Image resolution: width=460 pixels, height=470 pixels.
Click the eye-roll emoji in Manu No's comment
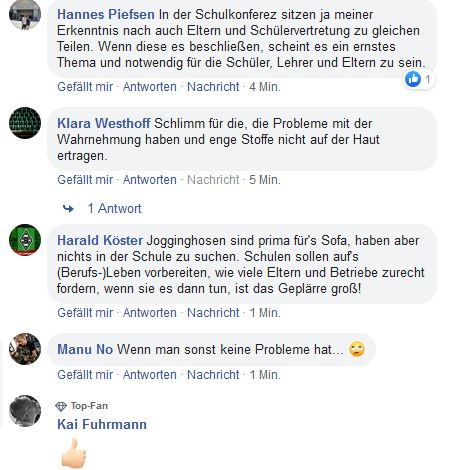pos(357,349)
